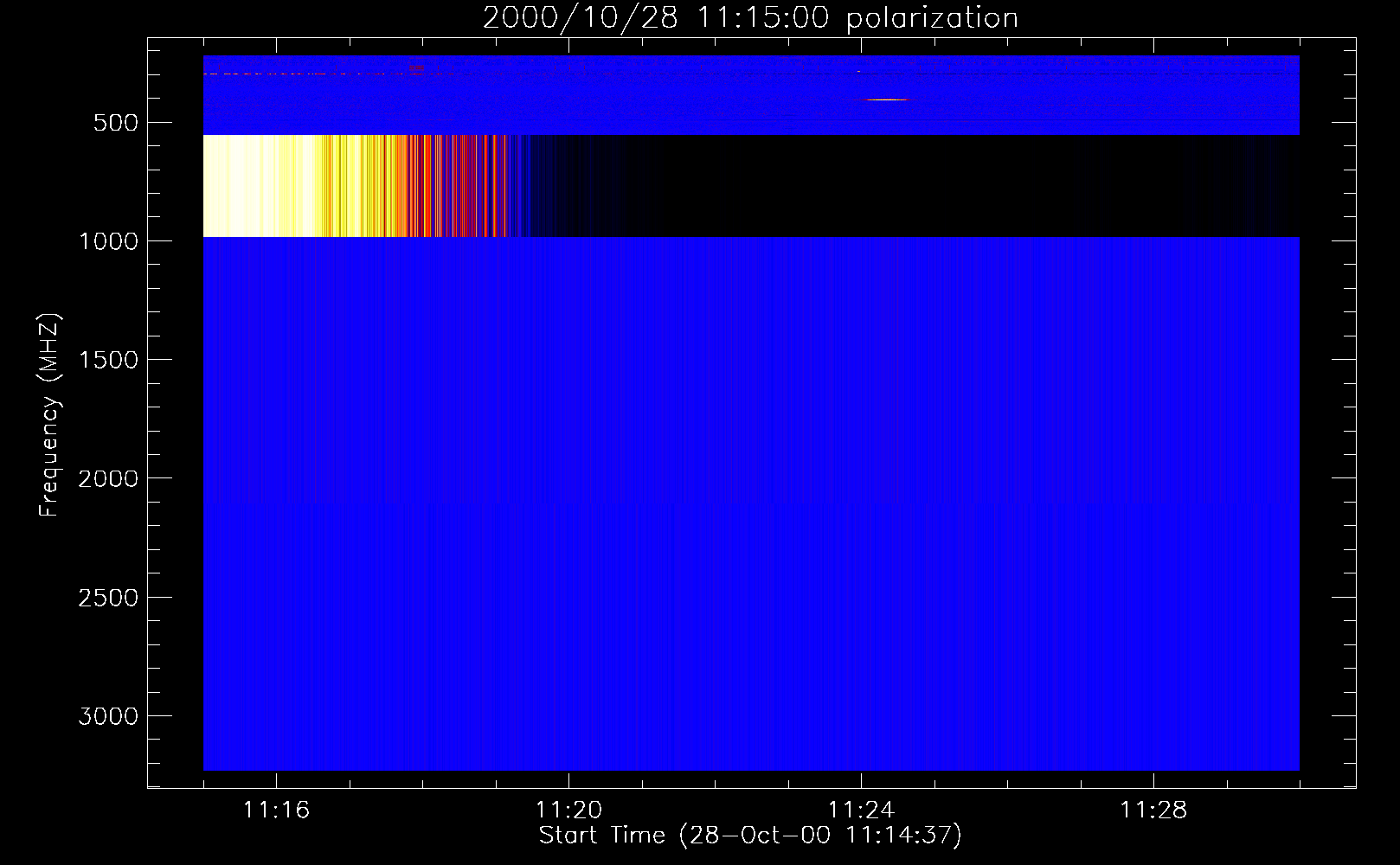
Task: Click the 500 frequency tick label
Action: 116,123
